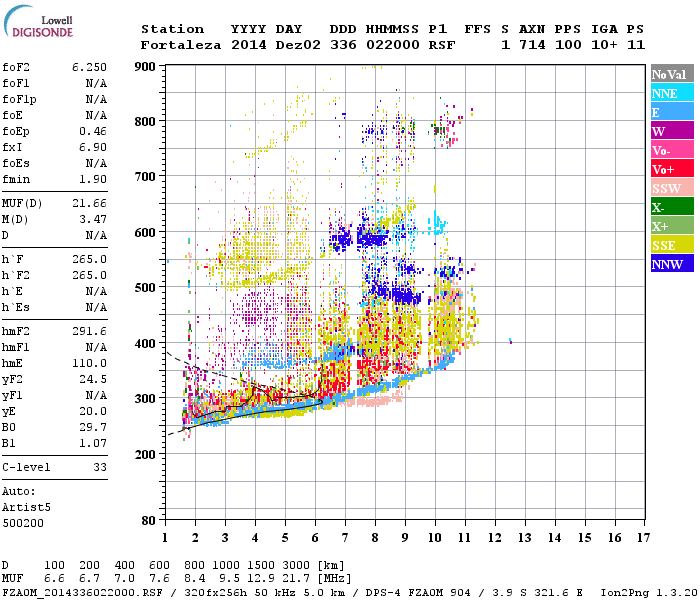Click the M(D) value 3.47

pyautogui.click(x=93, y=220)
